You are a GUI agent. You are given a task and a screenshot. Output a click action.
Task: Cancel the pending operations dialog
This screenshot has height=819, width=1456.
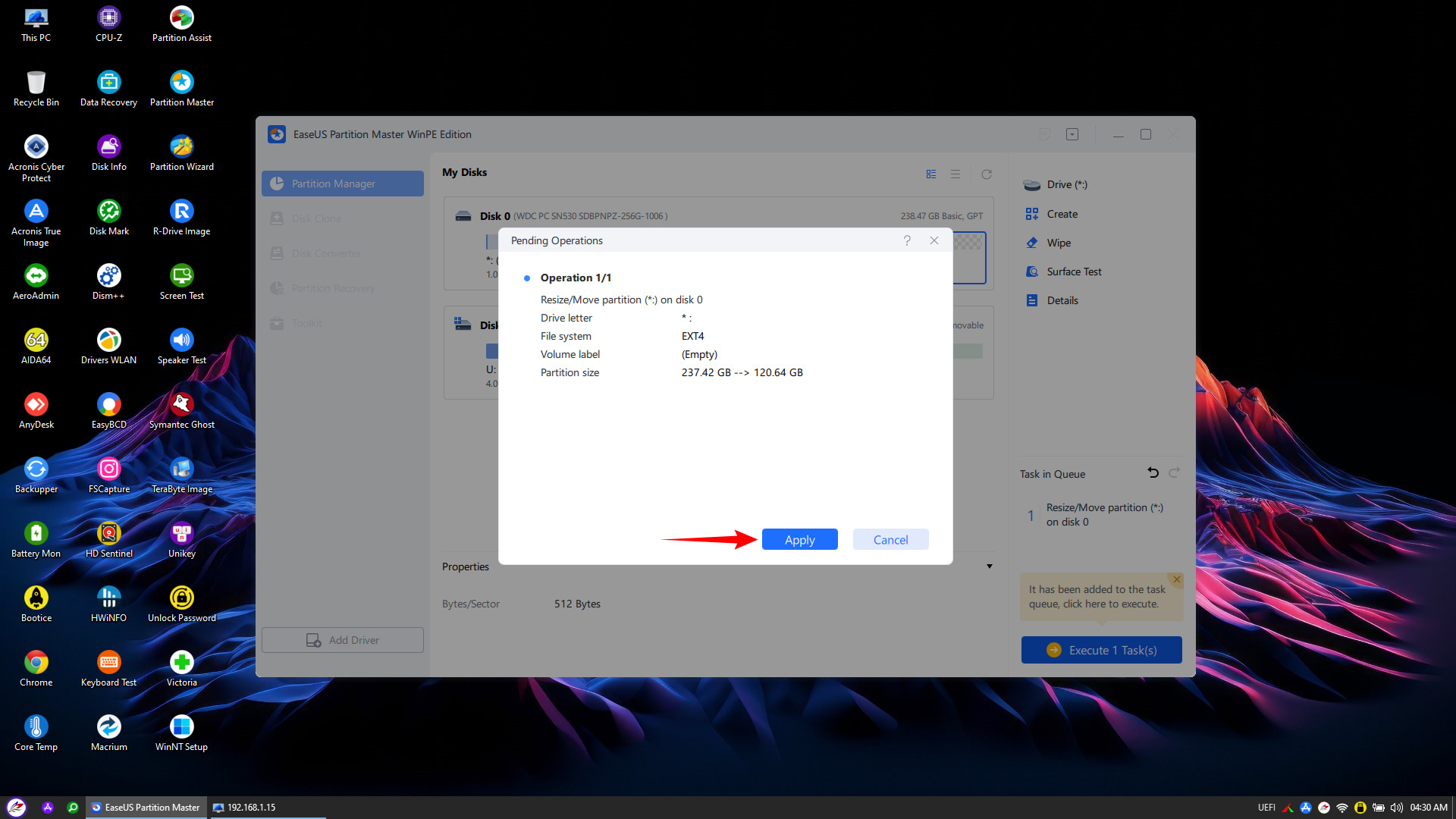tap(890, 540)
